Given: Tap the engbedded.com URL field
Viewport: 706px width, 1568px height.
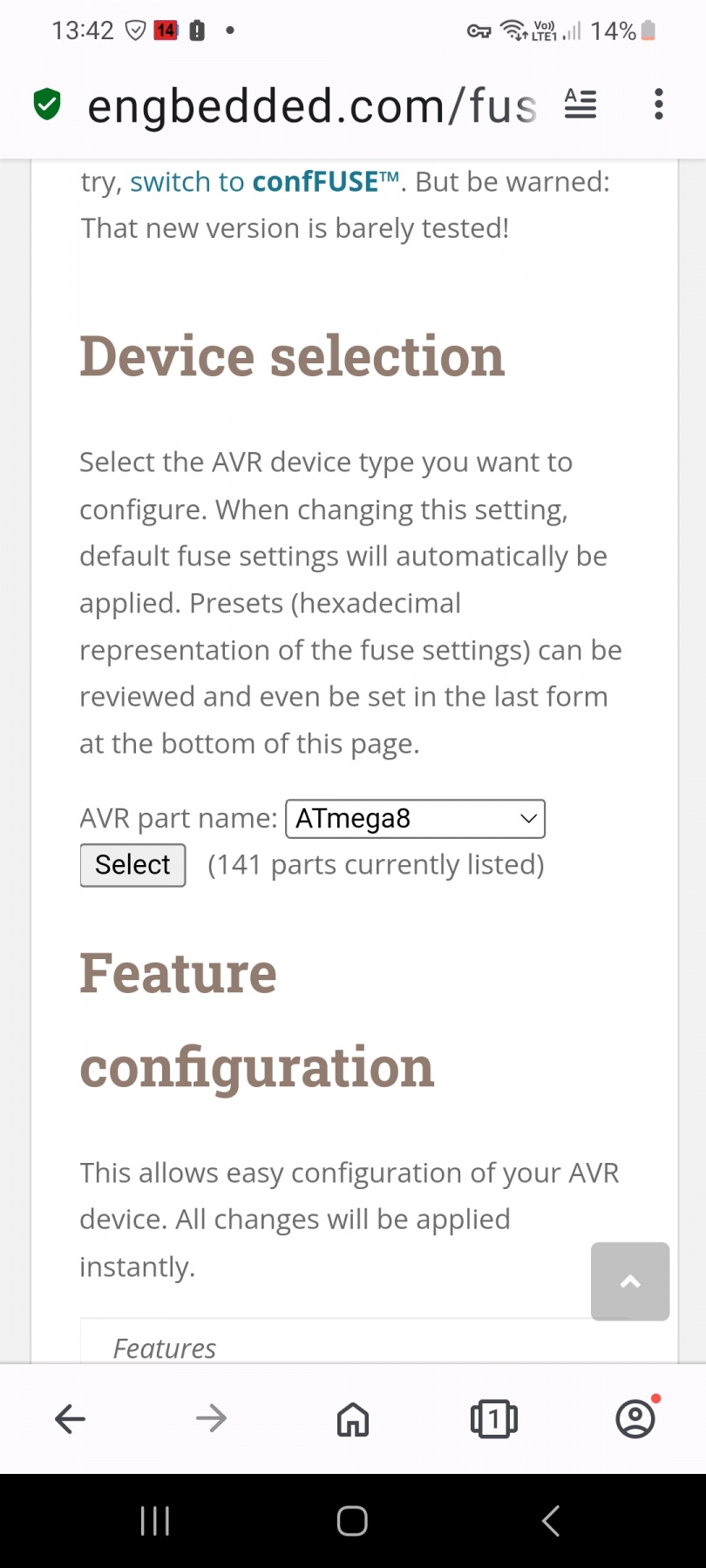Looking at the screenshot, I should pyautogui.click(x=312, y=105).
